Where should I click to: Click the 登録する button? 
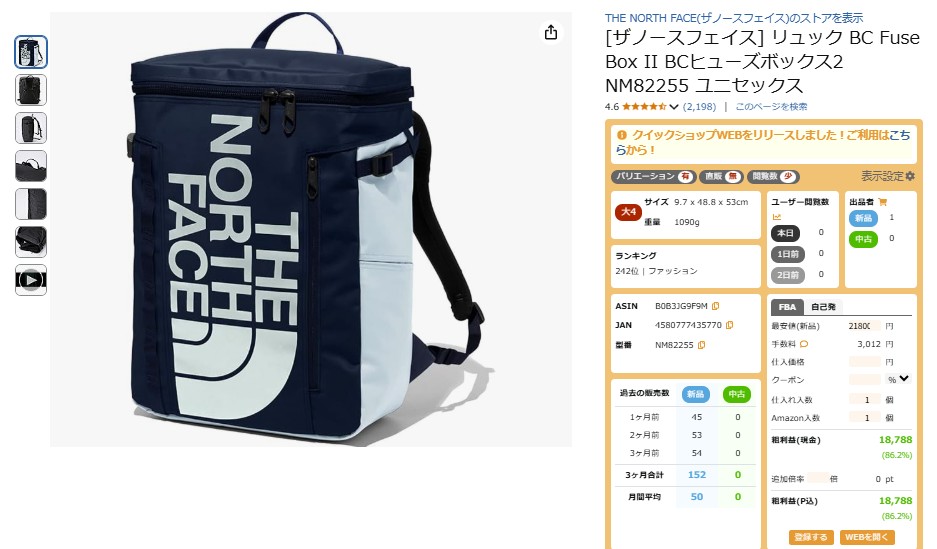pyautogui.click(x=811, y=536)
